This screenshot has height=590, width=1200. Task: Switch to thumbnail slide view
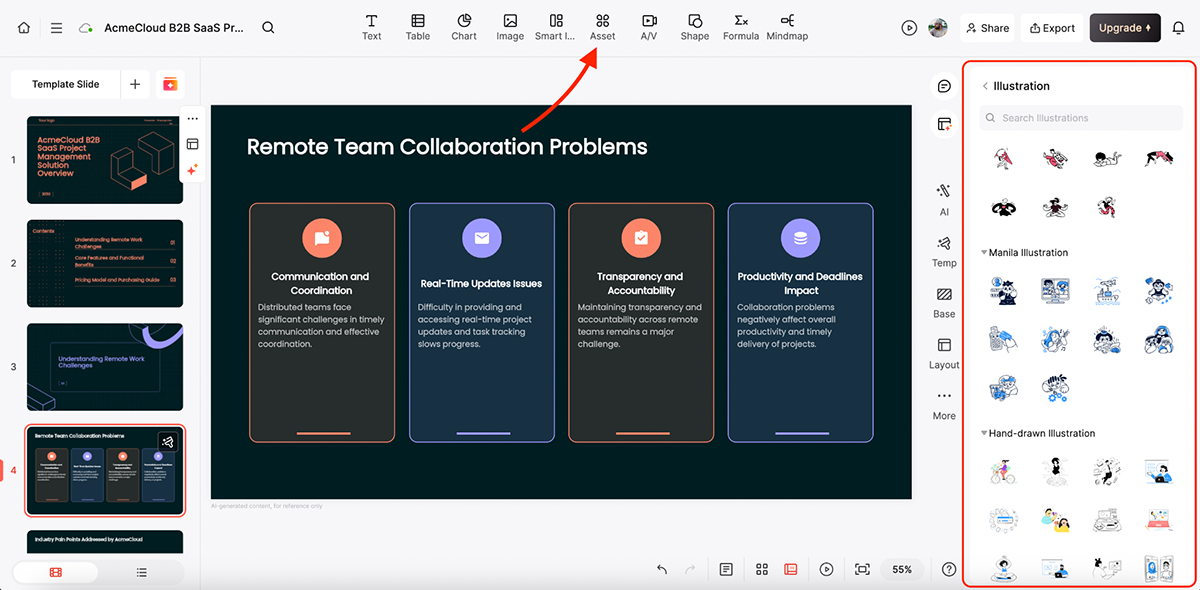(55, 572)
